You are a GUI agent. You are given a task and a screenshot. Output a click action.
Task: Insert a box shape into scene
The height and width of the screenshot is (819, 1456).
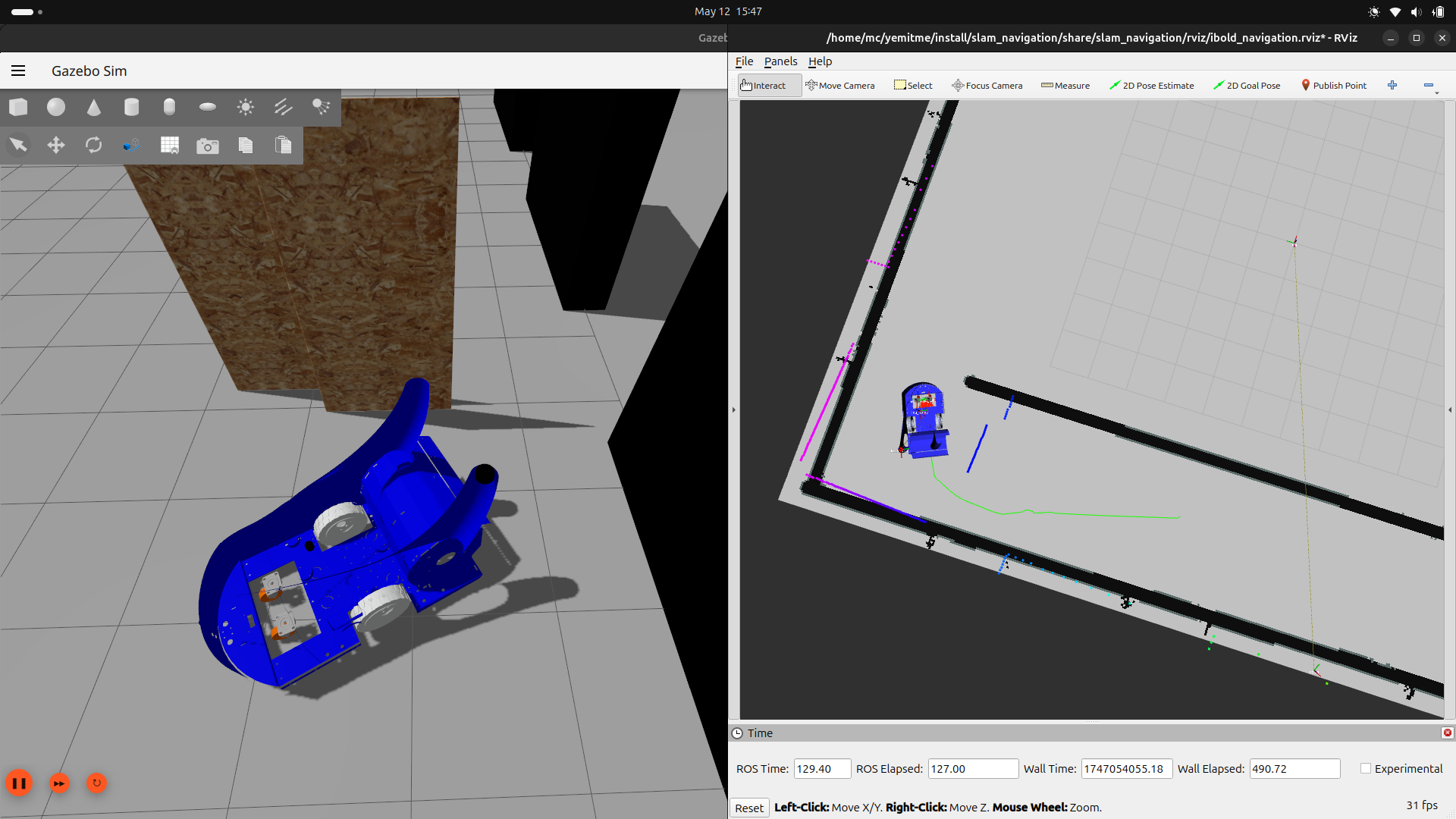click(x=18, y=107)
